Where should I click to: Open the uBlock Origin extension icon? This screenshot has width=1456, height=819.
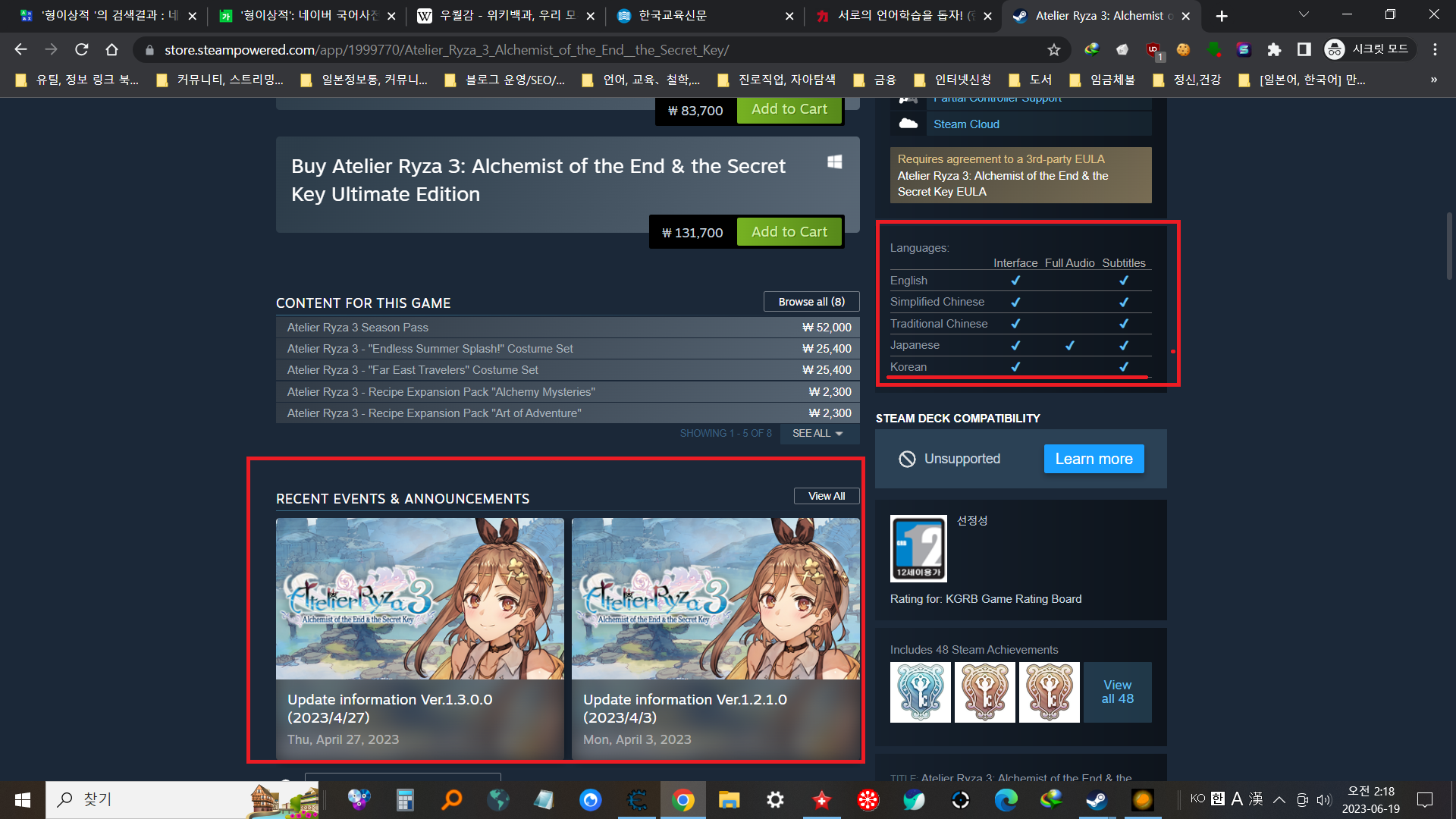(x=1153, y=50)
